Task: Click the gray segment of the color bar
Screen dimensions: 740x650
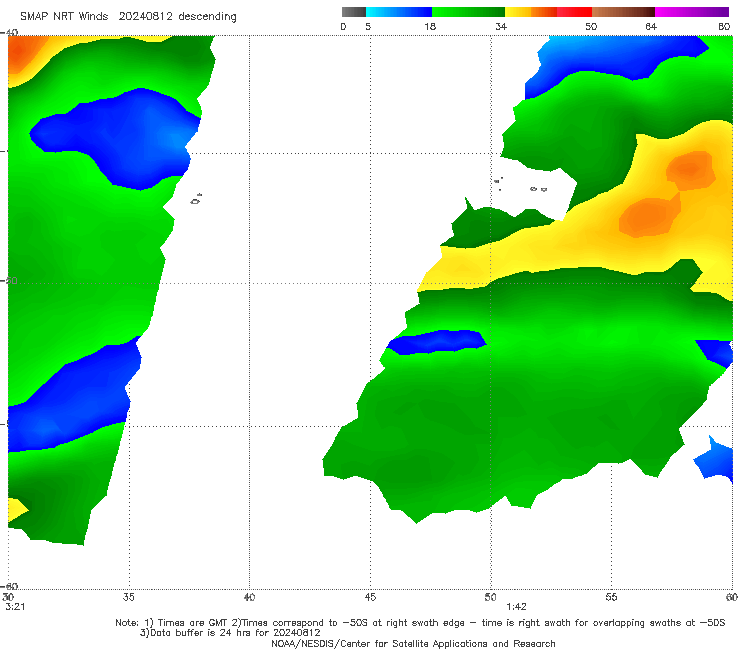Action: click(x=354, y=12)
